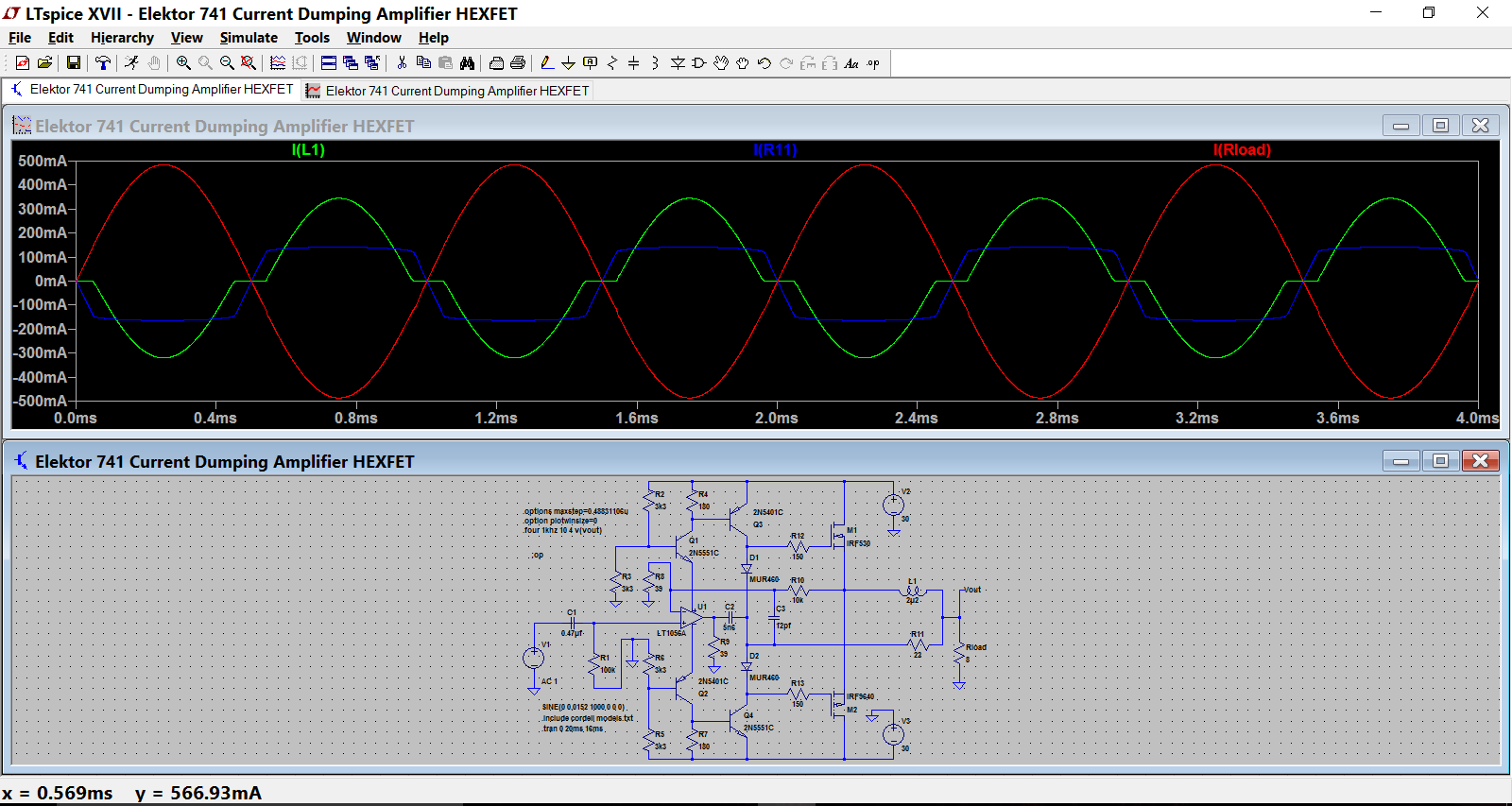The width and height of the screenshot is (1512, 806).
Task: Run the simulation with the running man icon
Action: coord(132,63)
